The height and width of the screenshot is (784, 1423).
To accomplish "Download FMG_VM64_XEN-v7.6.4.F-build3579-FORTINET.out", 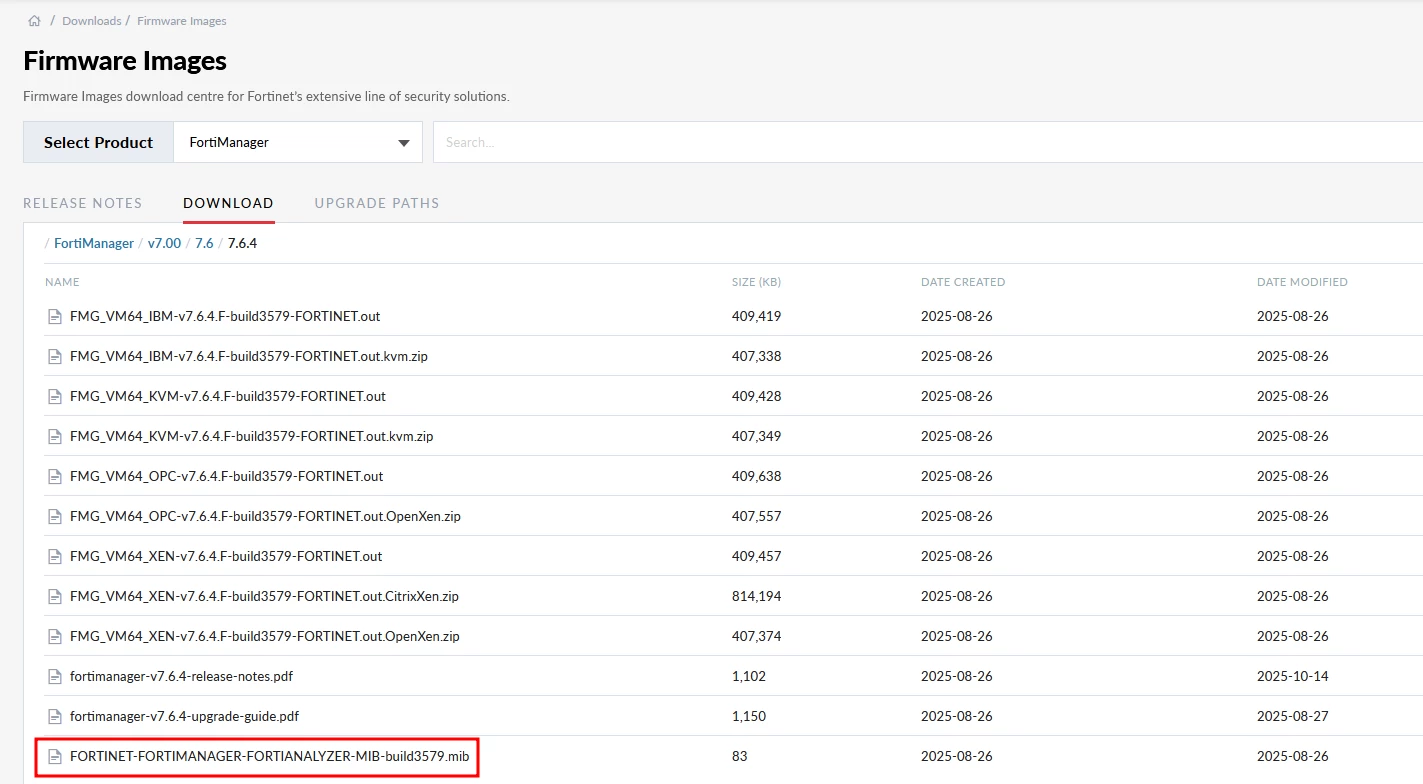I will [226, 556].
